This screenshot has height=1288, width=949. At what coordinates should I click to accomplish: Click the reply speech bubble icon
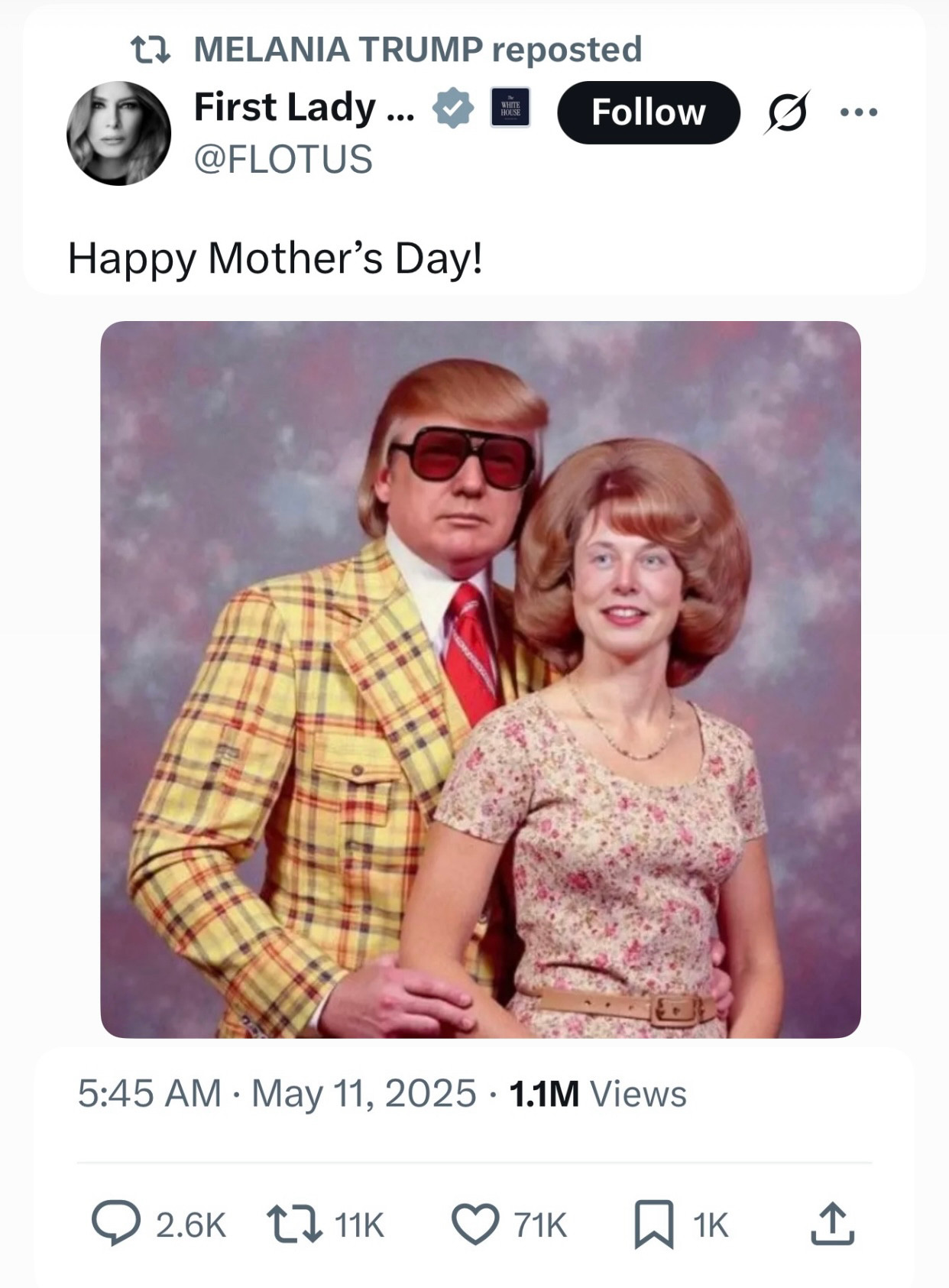click(116, 1225)
